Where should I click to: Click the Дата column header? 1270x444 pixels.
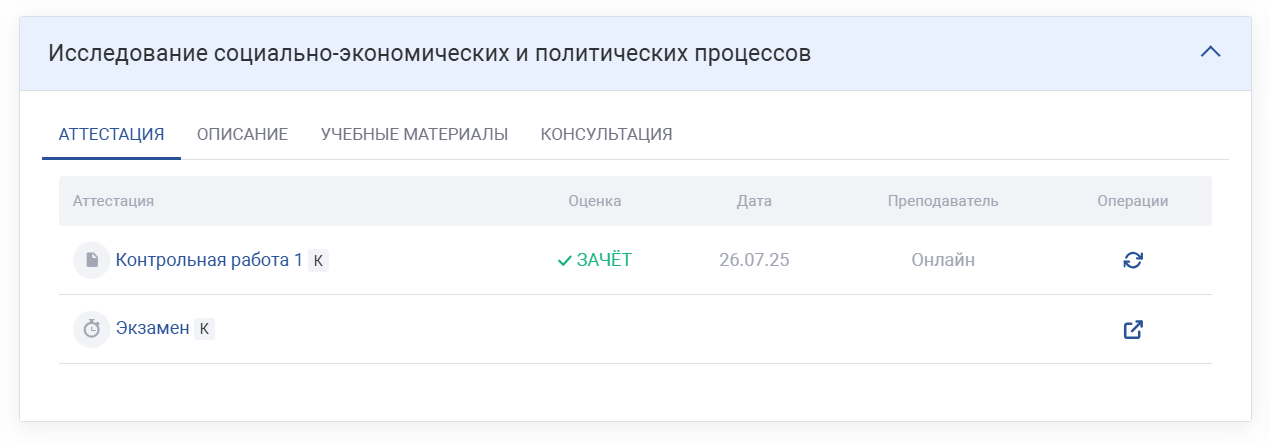coord(754,201)
